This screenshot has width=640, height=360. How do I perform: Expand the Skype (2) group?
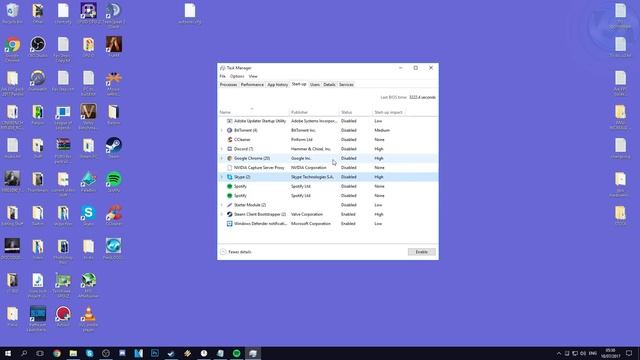[222, 177]
